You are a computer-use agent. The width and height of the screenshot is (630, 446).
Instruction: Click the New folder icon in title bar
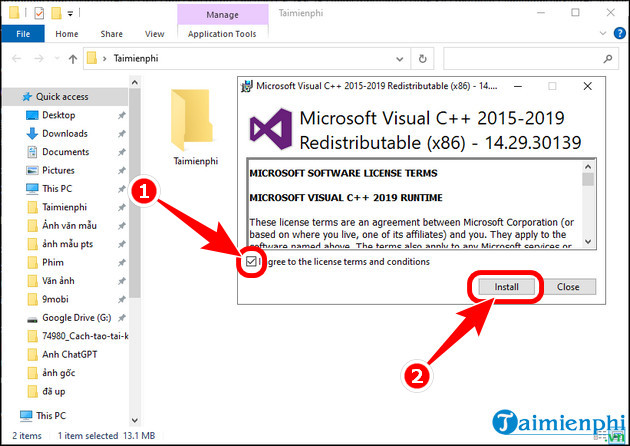point(57,13)
